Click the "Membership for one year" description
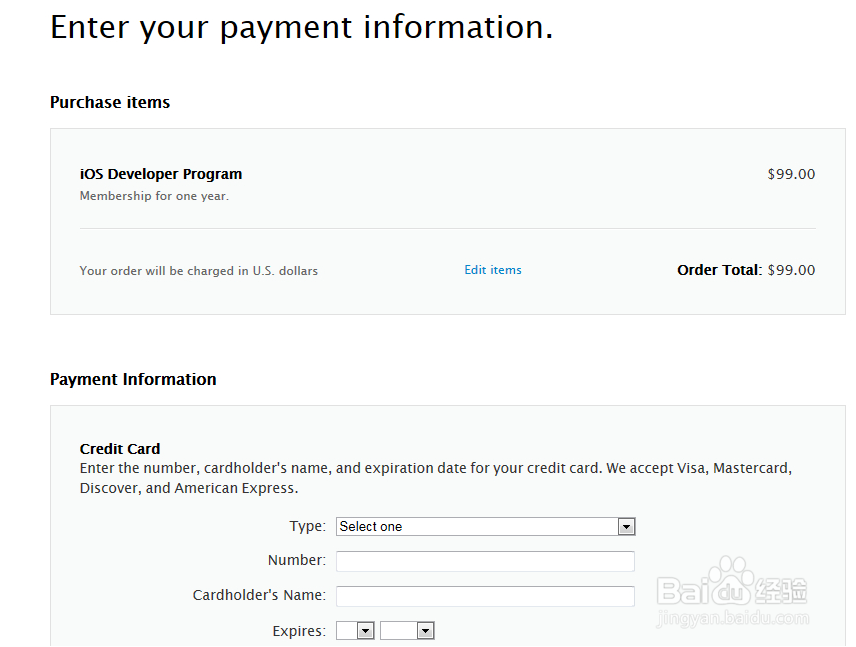Image resolution: width=856 pixels, height=647 pixels. click(154, 196)
